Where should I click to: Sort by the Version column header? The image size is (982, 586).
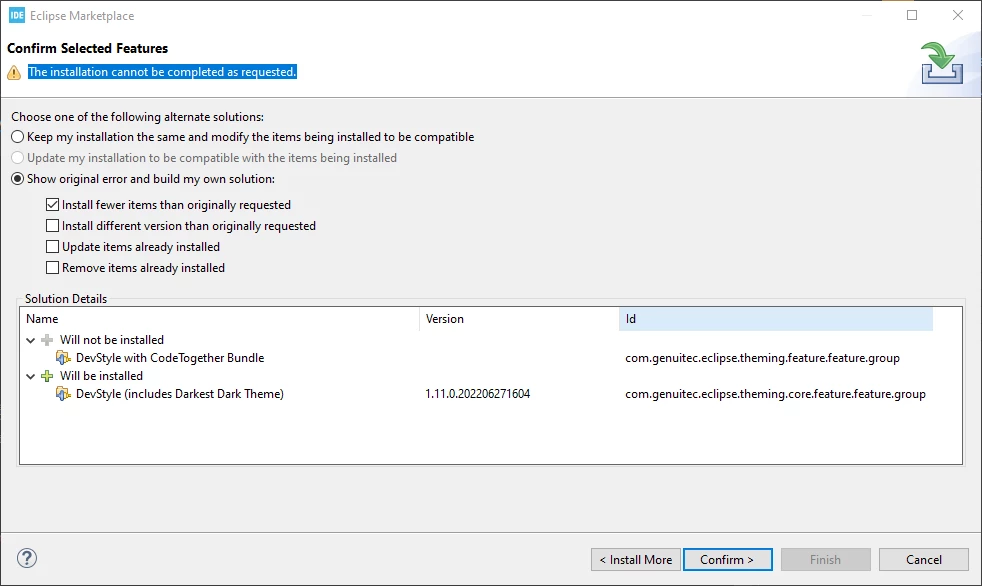[x=519, y=319]
